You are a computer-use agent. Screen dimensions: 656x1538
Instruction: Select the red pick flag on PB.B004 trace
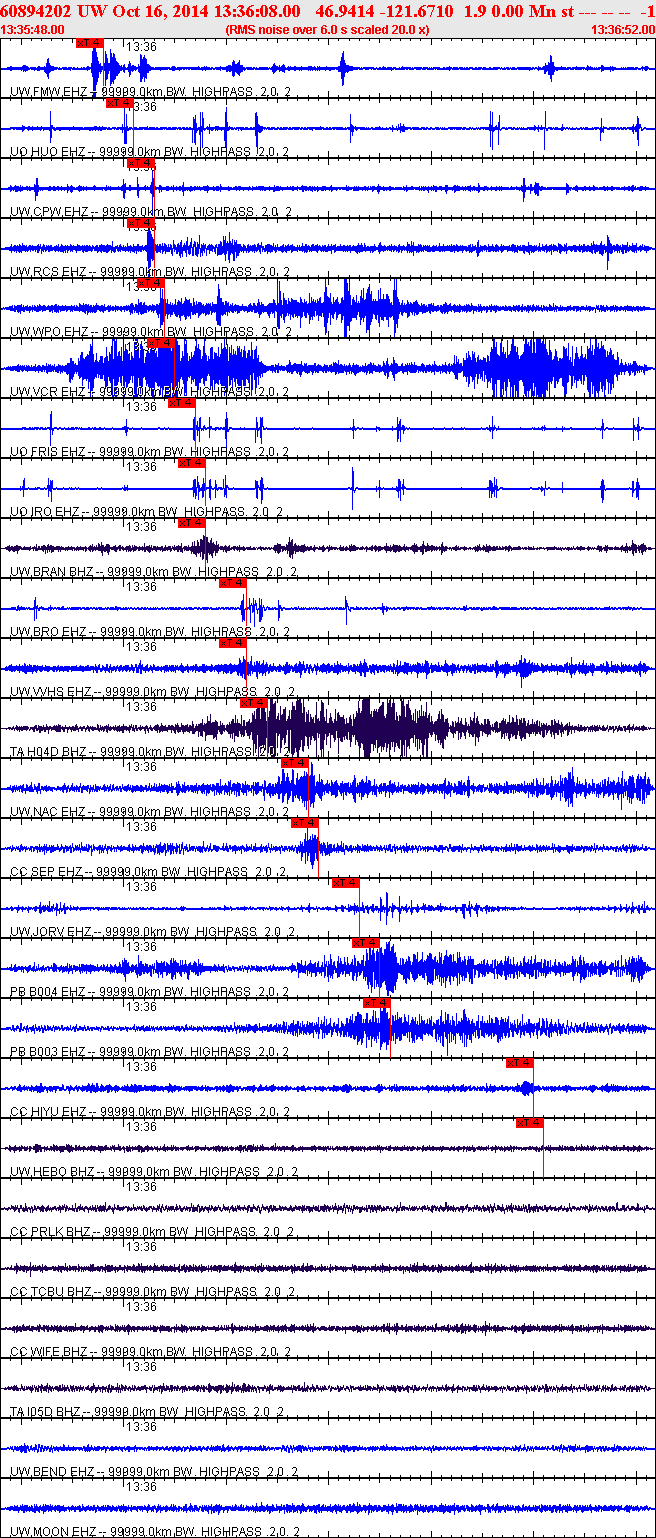coord(365,943)
